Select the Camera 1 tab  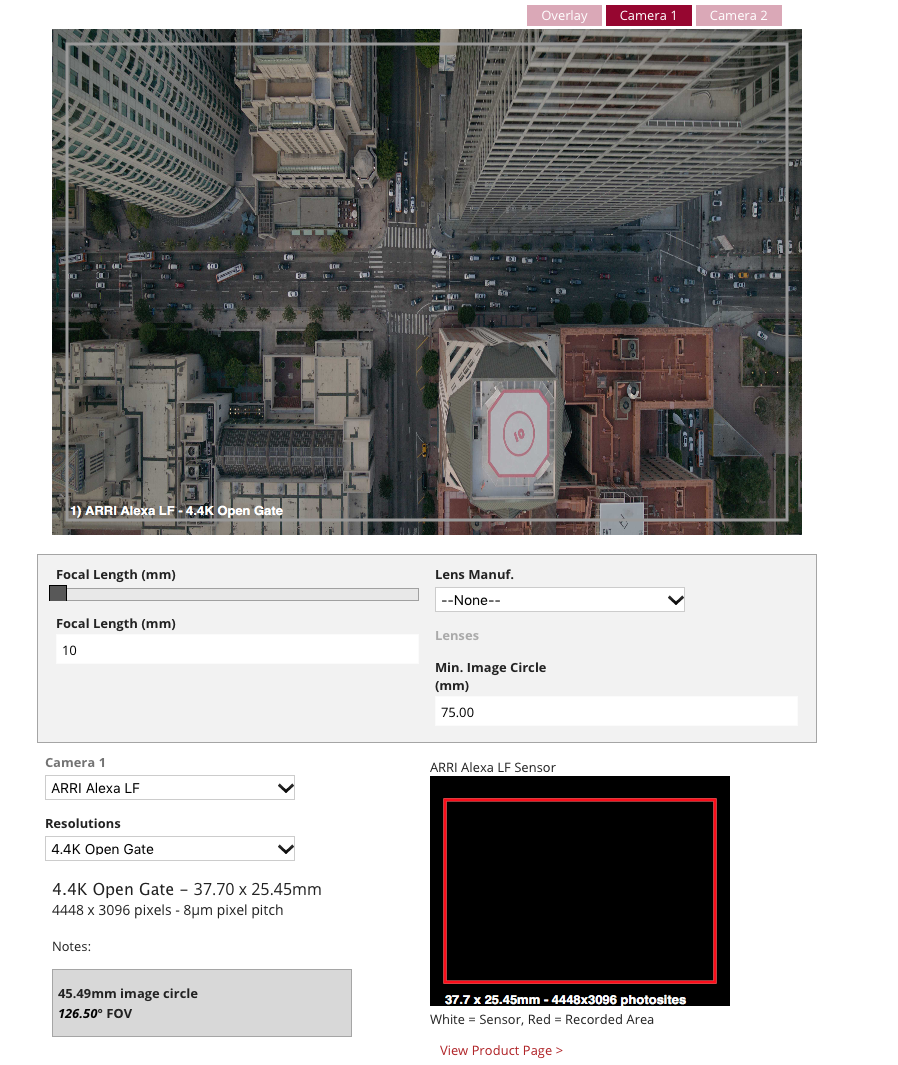pos(648,15)
